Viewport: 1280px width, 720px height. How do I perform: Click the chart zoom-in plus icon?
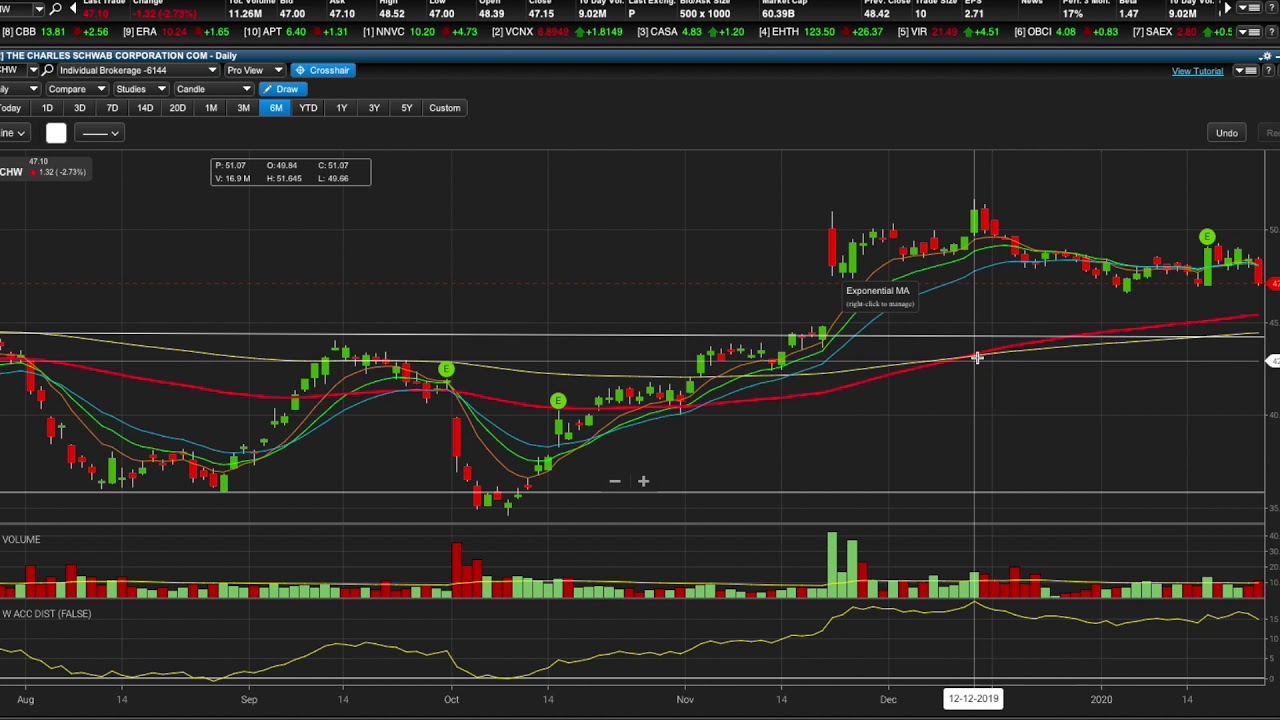[x=643, y=482]
